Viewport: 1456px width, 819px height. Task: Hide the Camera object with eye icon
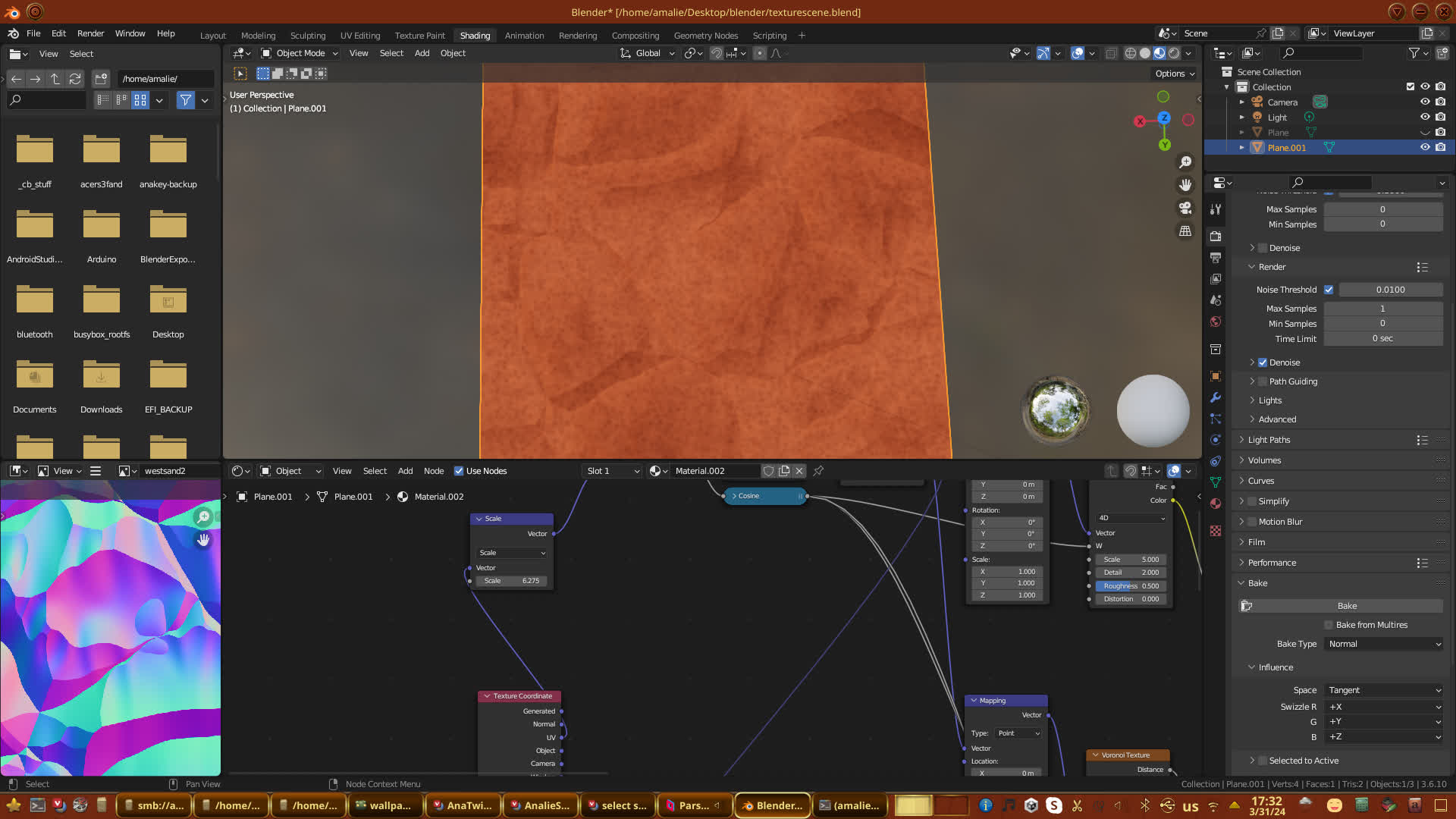1425,102
